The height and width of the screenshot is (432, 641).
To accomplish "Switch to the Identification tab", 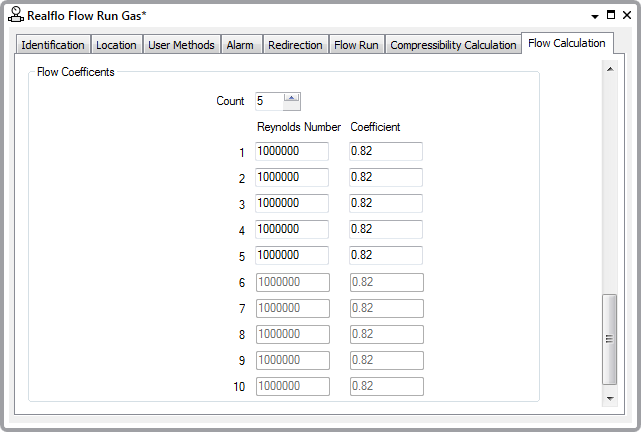I will [x=53, y=45].
